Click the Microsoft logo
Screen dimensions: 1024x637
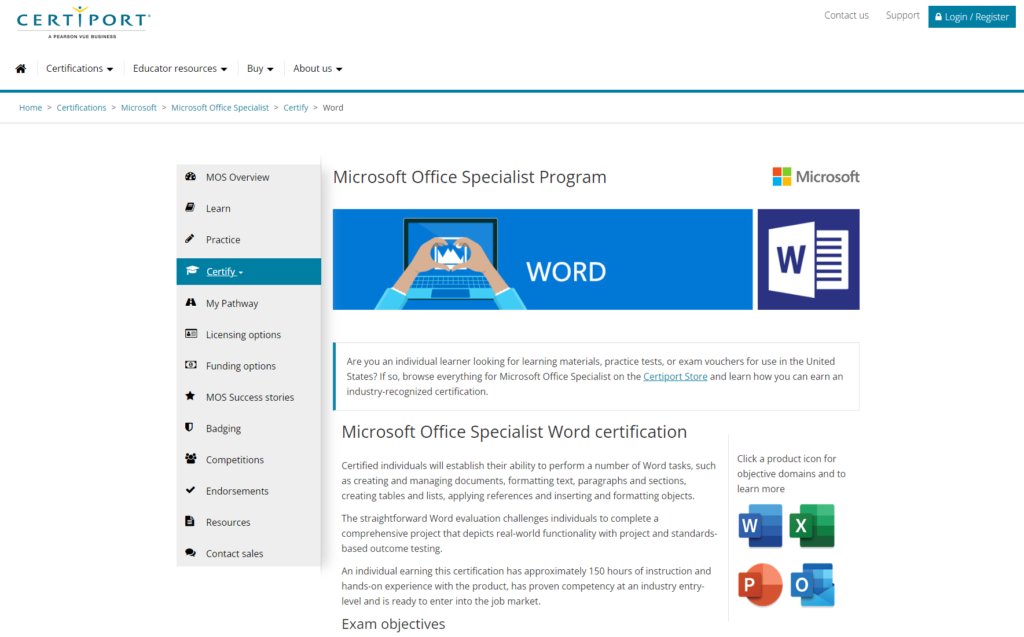coord(815,176)
